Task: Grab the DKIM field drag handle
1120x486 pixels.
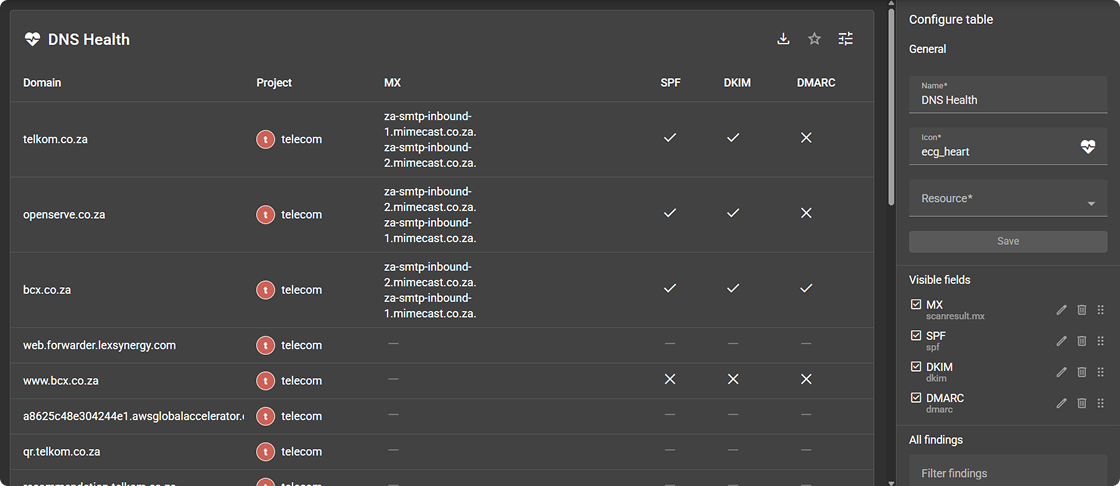Action: (1101, 372)
